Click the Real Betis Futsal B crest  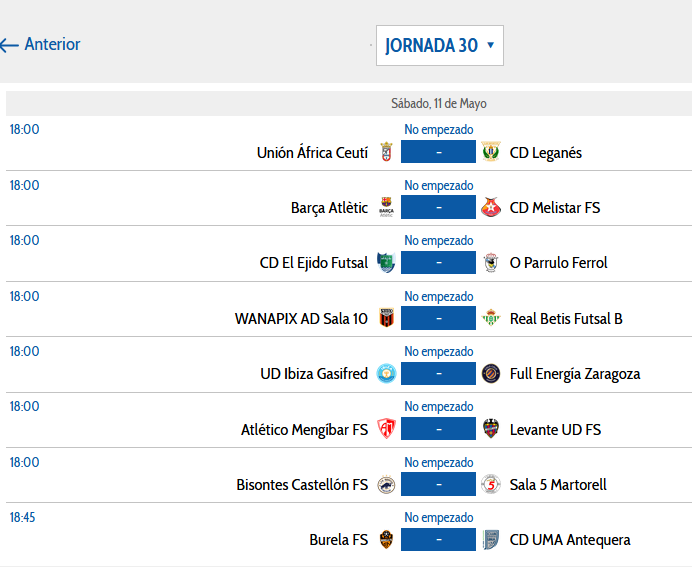click(x=490, y=318)
